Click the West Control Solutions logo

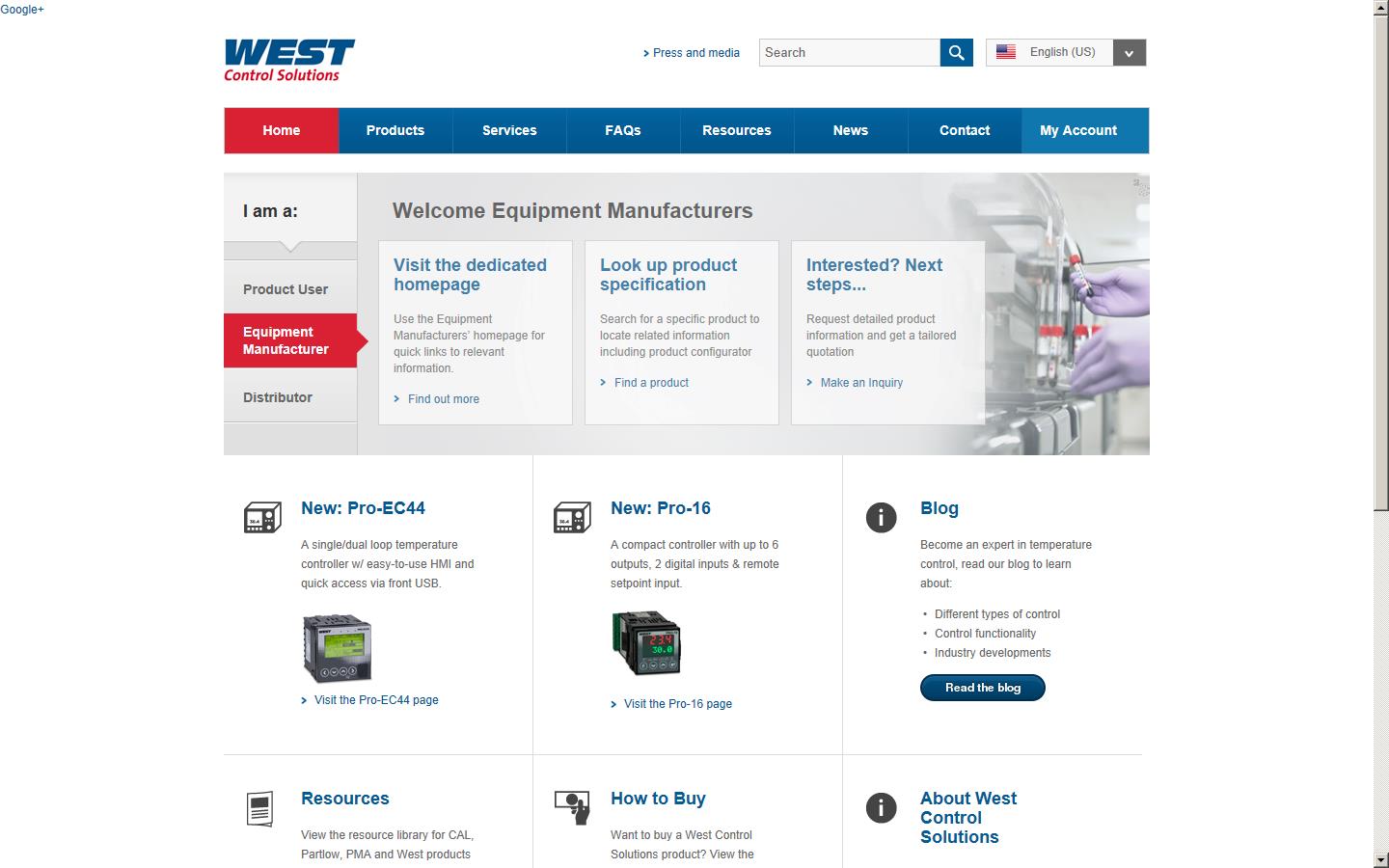pyautogui.click(x=289, y=61)
